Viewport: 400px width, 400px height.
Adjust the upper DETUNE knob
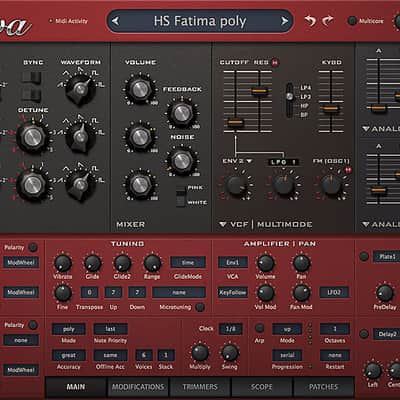click(32, 137)
